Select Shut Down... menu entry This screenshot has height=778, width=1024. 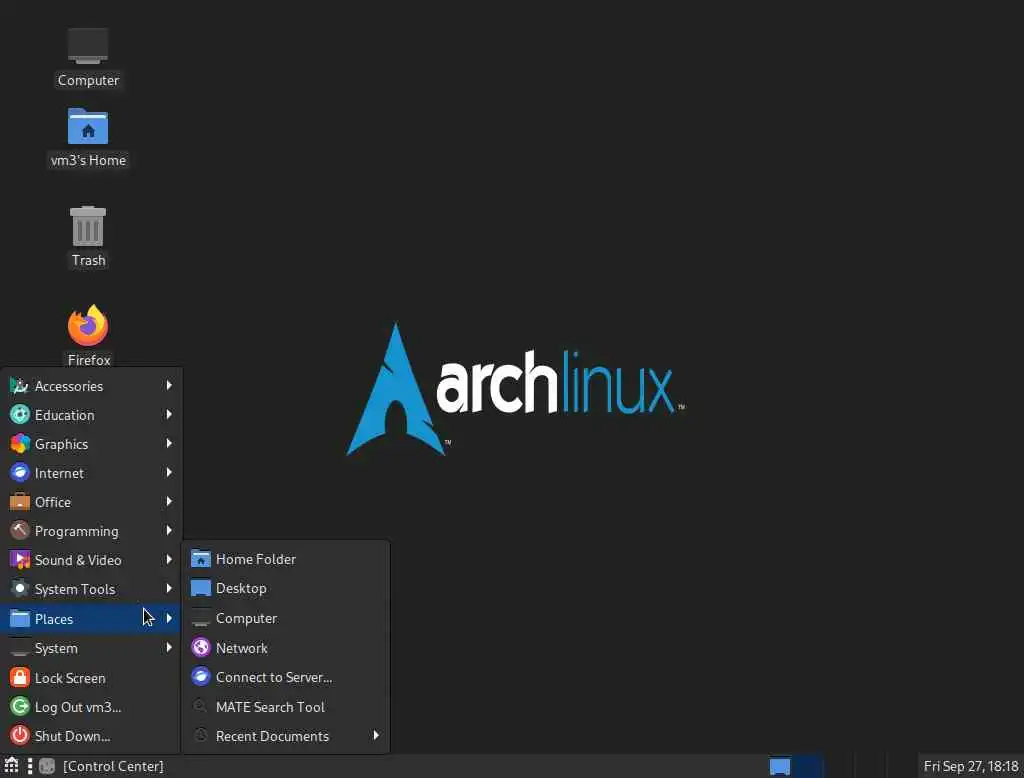coord(91,736)
